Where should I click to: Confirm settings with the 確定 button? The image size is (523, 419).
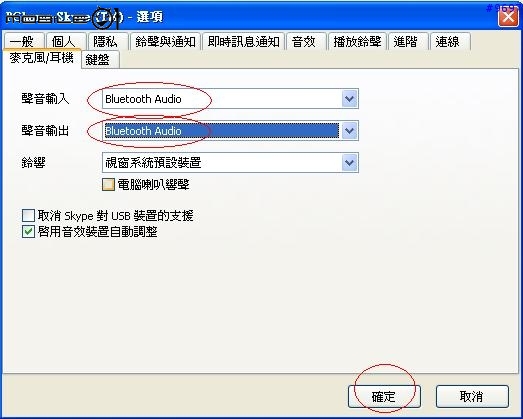pos(384,397)
